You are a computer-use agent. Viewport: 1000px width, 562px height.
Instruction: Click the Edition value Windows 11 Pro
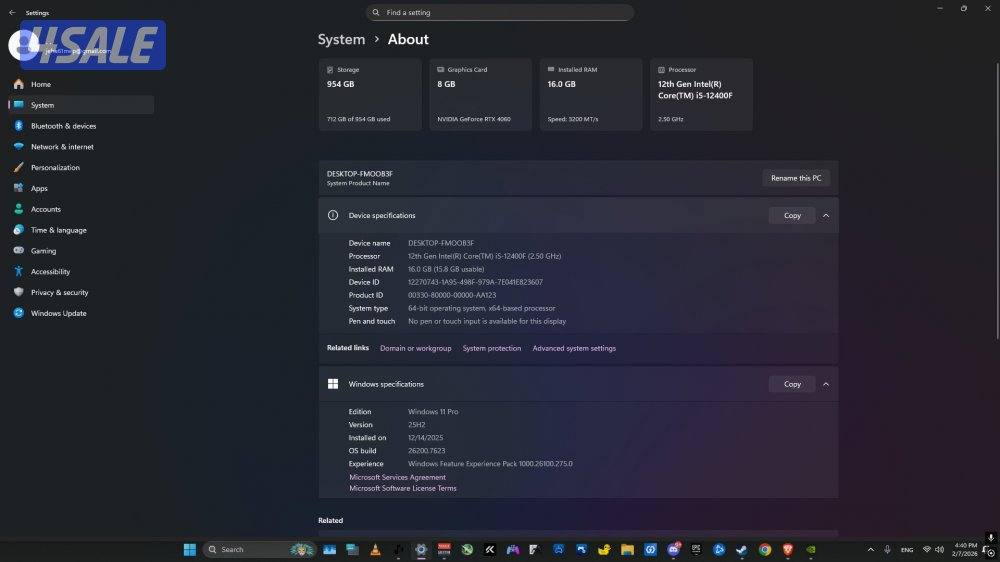click(433, 412)
